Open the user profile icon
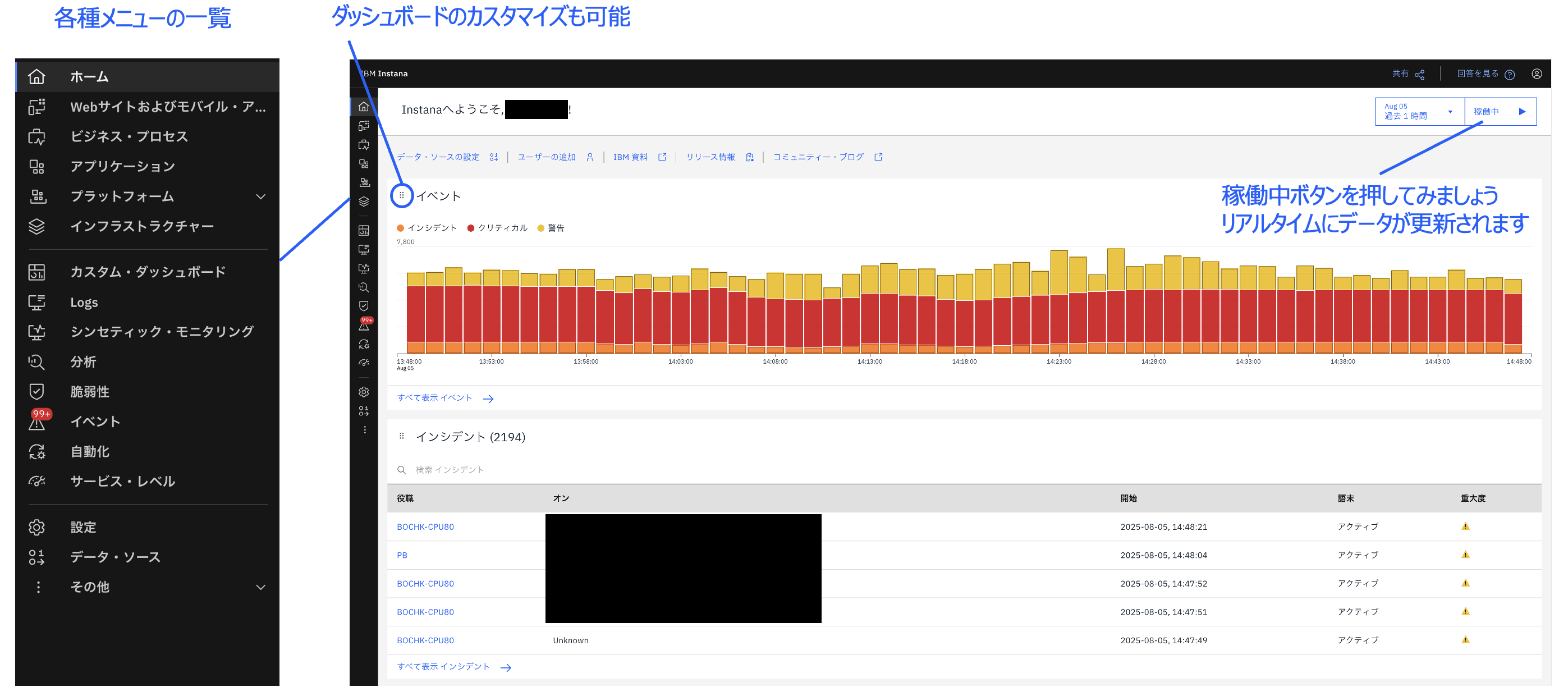1568x696 pixels. pyautogui.click(x=1537, y=74)
